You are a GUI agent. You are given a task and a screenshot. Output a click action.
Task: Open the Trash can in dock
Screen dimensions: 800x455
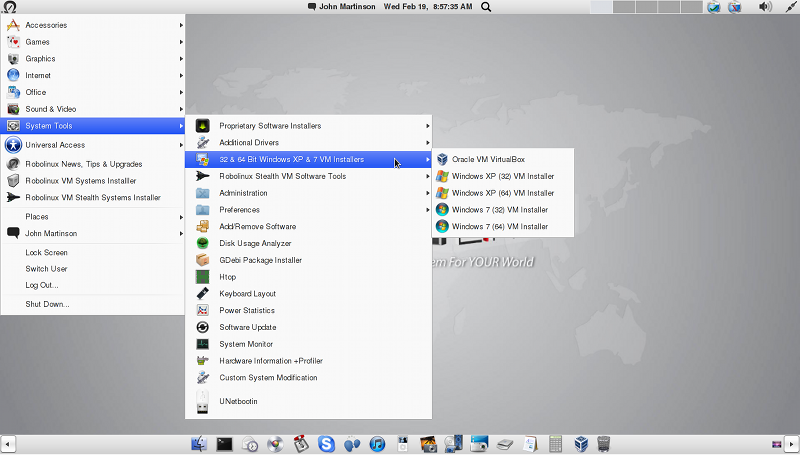[x=604, y=444]
